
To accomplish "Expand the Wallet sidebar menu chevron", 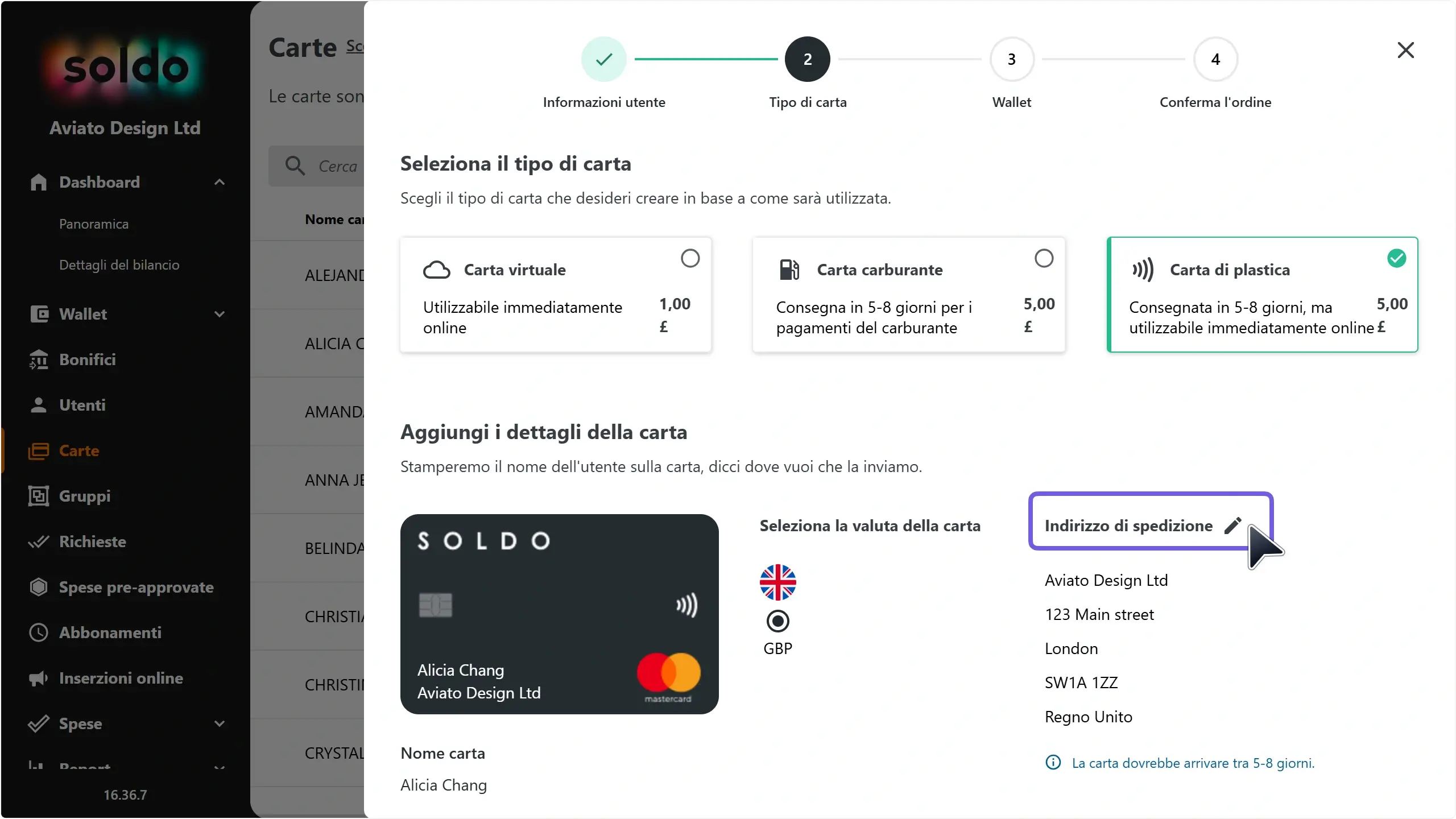I will click(220, 314).
